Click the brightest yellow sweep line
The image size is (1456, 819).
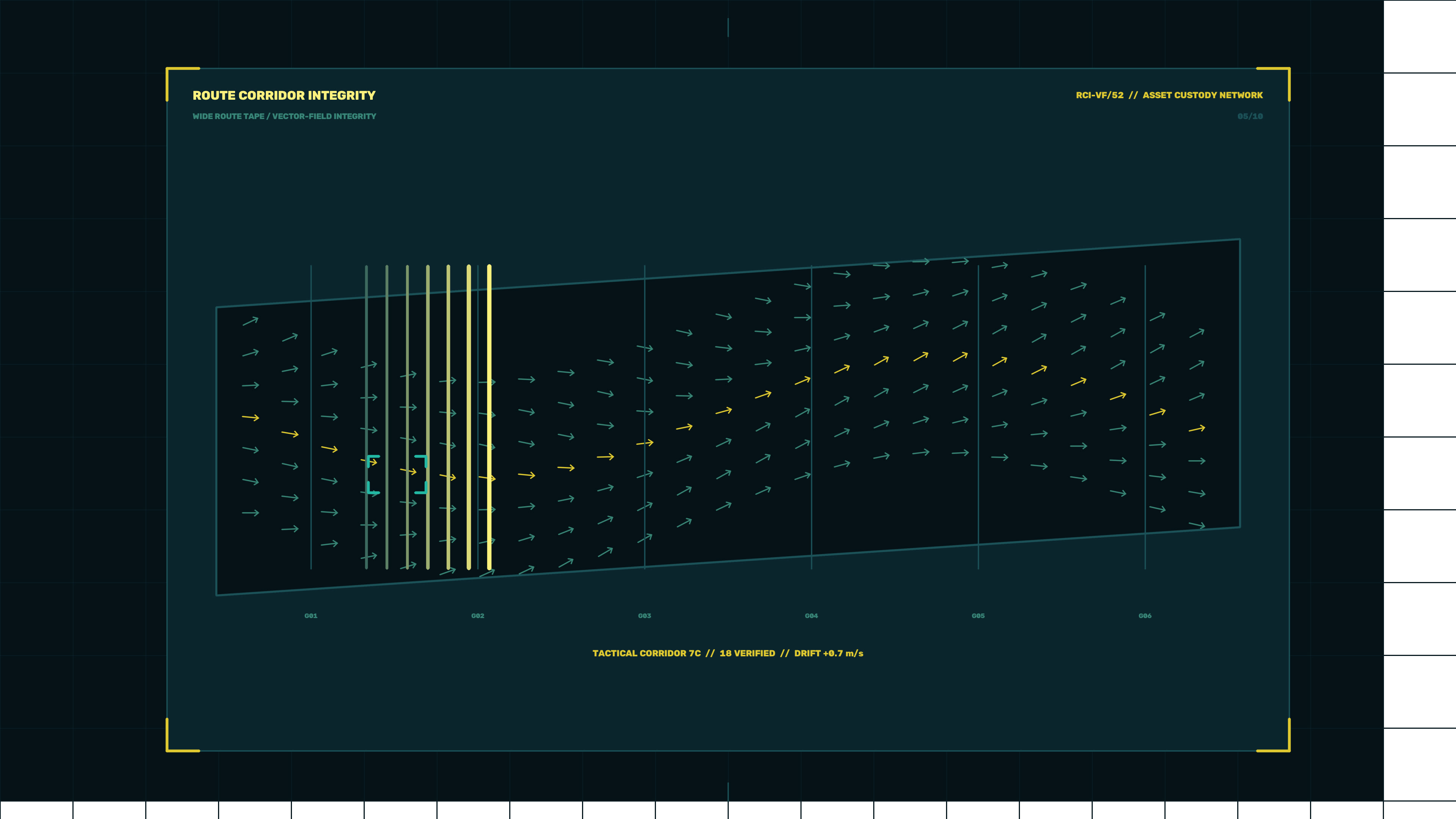489,417
